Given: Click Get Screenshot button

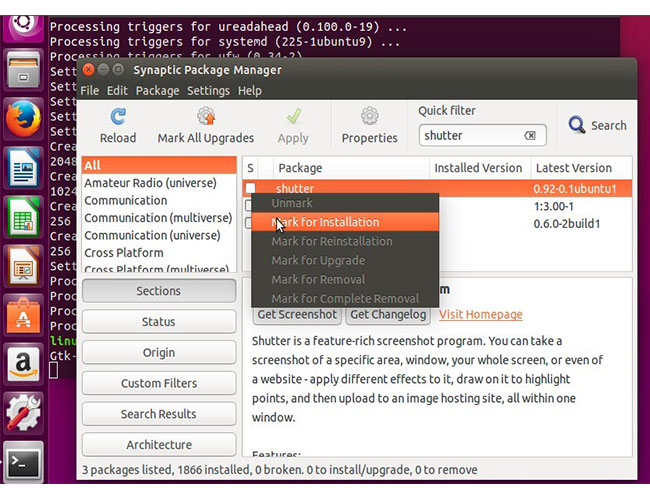Looking at the screenshot, I should (297, 314).
